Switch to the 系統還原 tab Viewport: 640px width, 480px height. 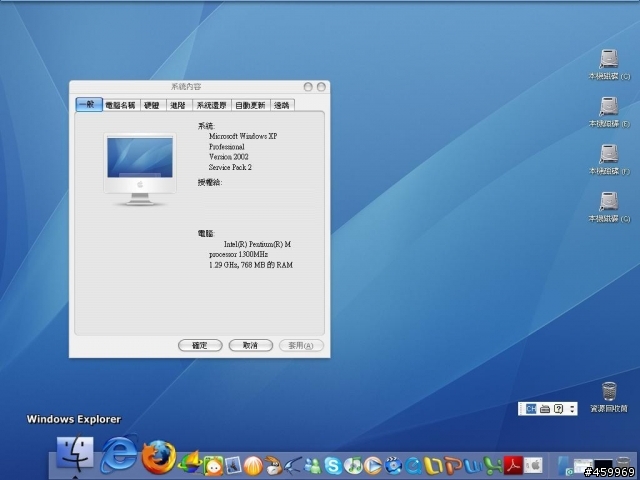[211, 105]
